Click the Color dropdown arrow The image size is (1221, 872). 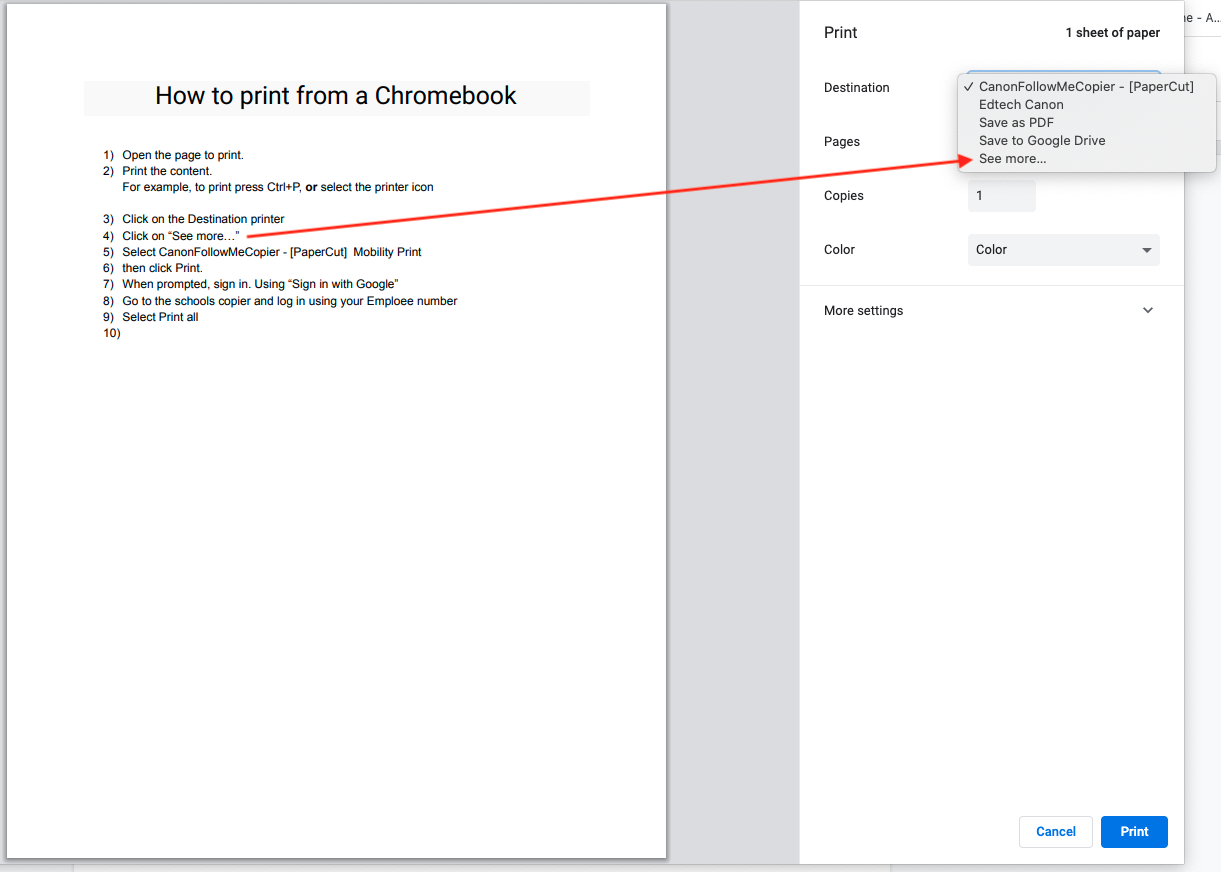point(1147,250)
